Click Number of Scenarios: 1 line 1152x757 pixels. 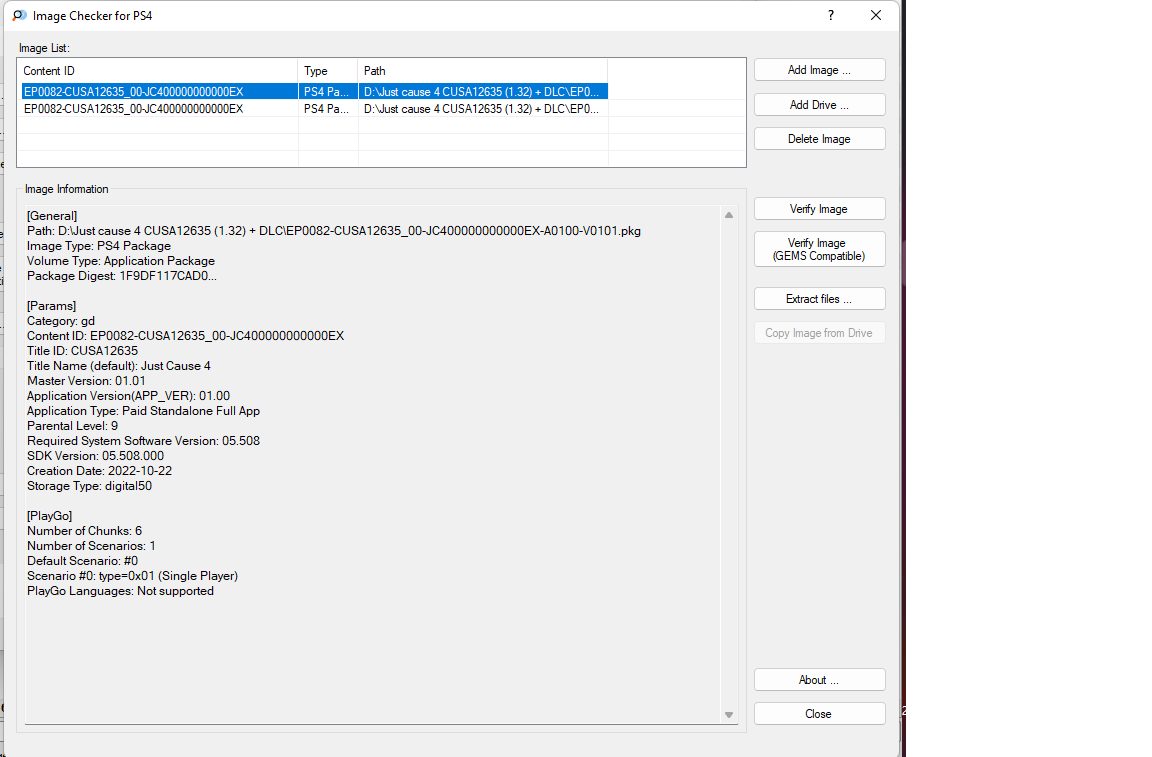point(91,546)
